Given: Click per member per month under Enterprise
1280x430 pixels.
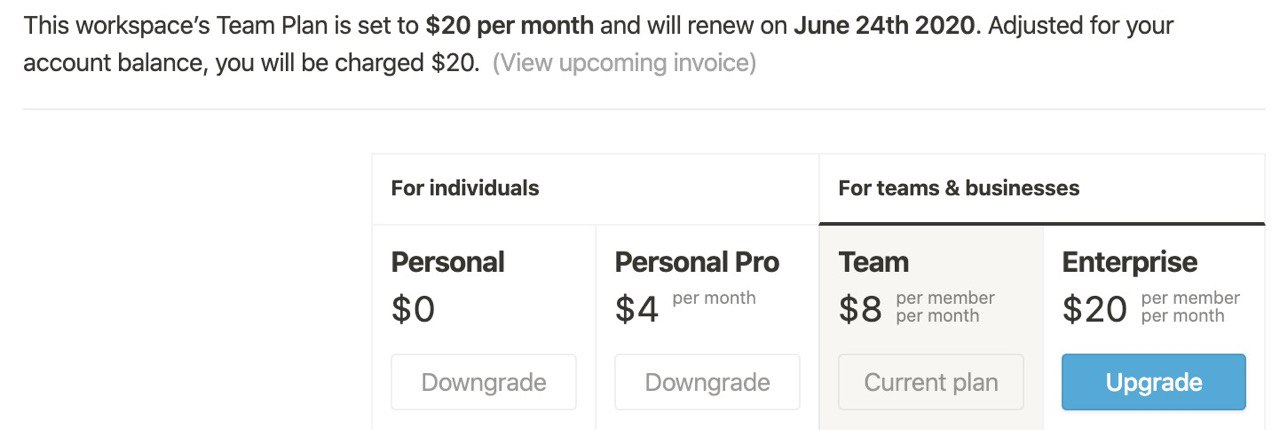Looking at the screenshot, I should (x=1190, y=307).
